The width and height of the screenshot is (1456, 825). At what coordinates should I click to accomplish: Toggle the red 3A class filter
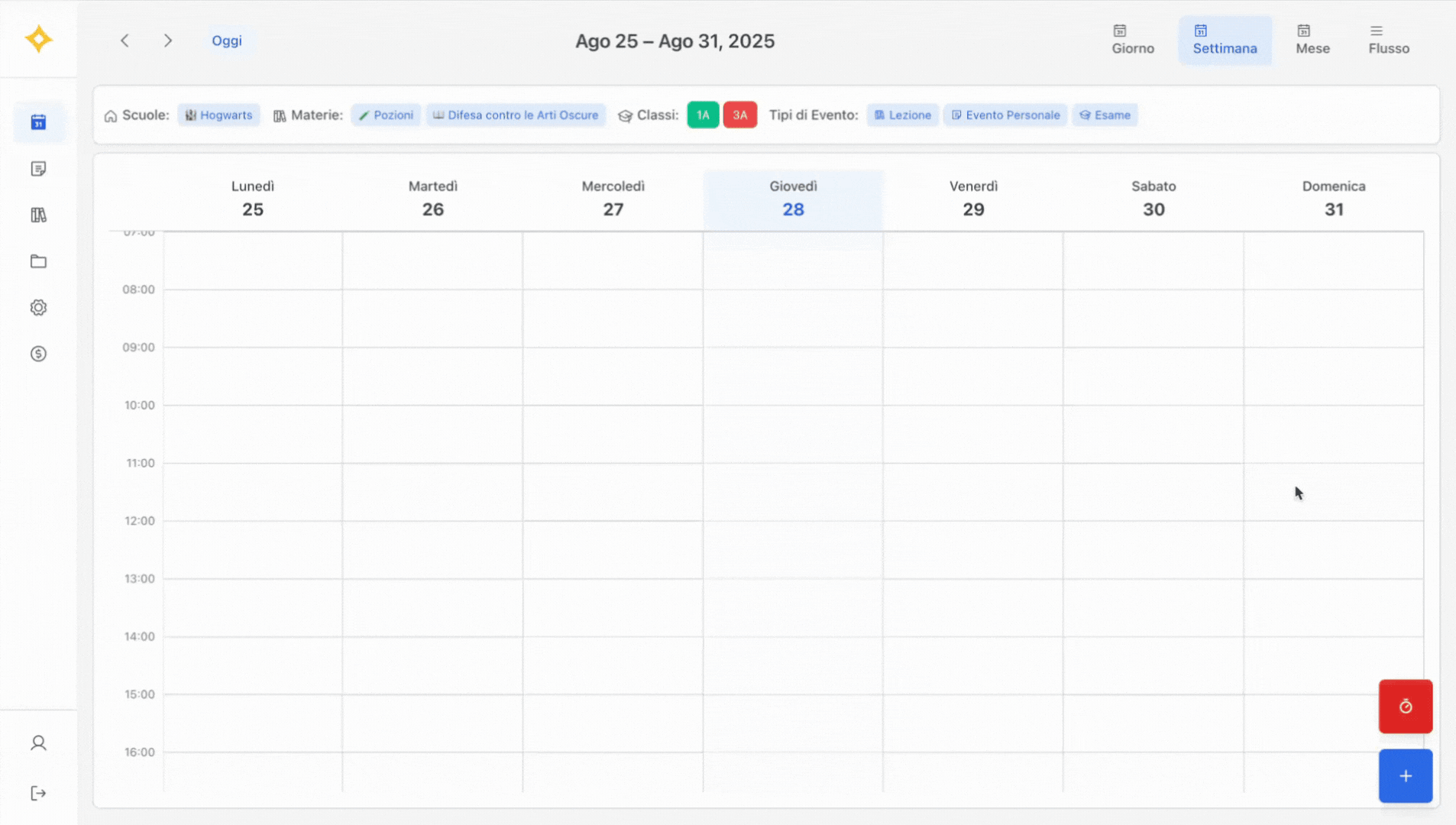pos(739,115)
